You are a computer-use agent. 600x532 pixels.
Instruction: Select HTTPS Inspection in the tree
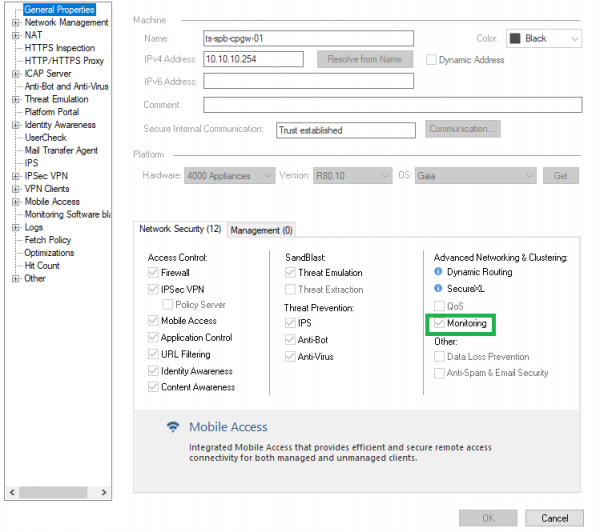pos(60,48)
